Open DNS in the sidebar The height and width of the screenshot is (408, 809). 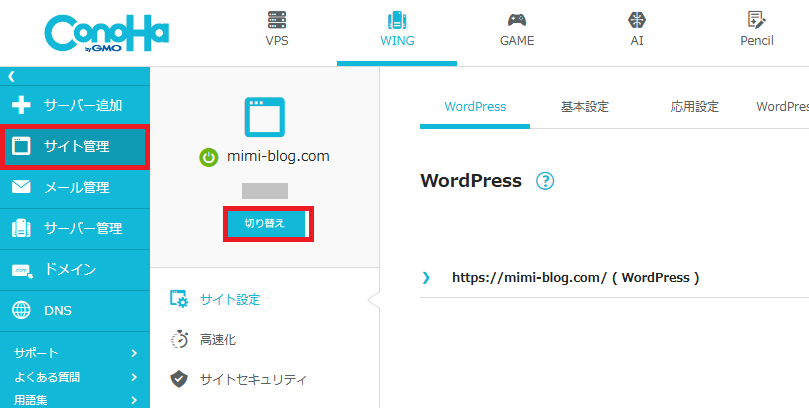tap(75, 311)
